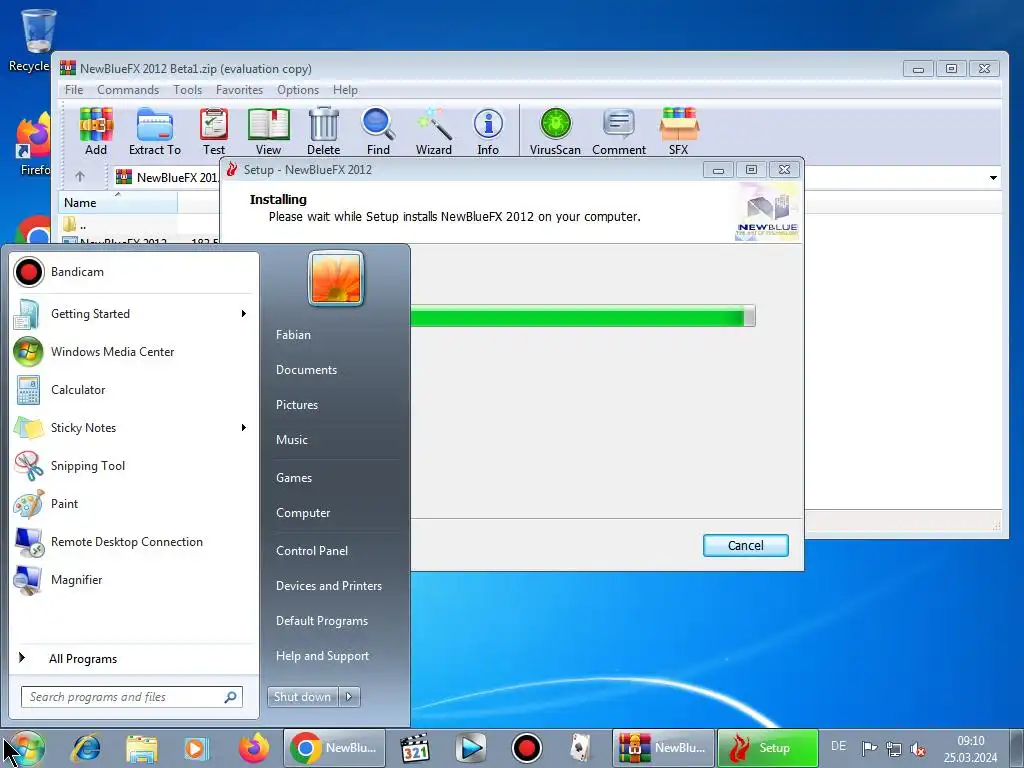Open Remote Desktop Connection

[133, 542]
